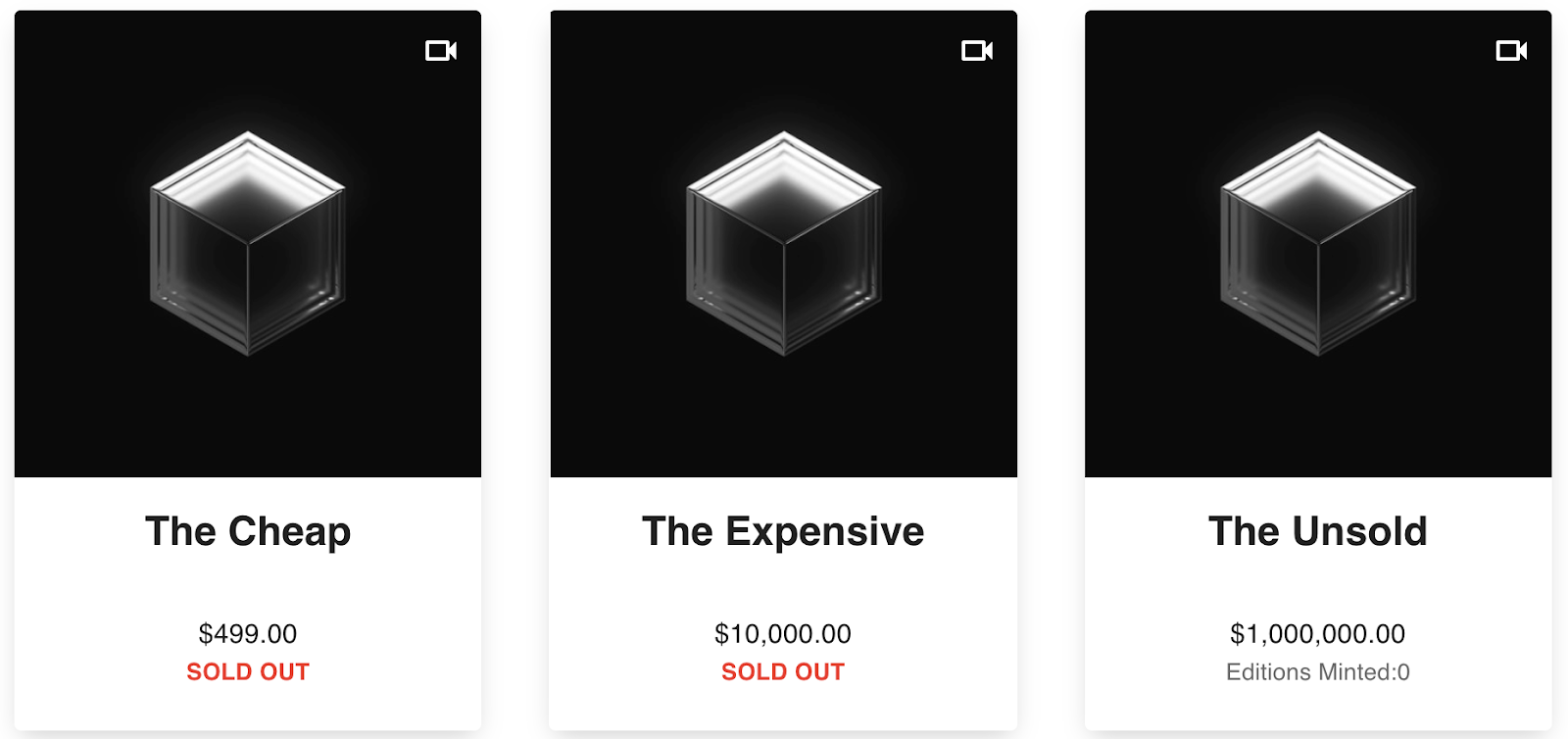The height and width of the screenshot is (739, 1568).
Task: Click the video icon on The Expensive card
Action: 976,51
